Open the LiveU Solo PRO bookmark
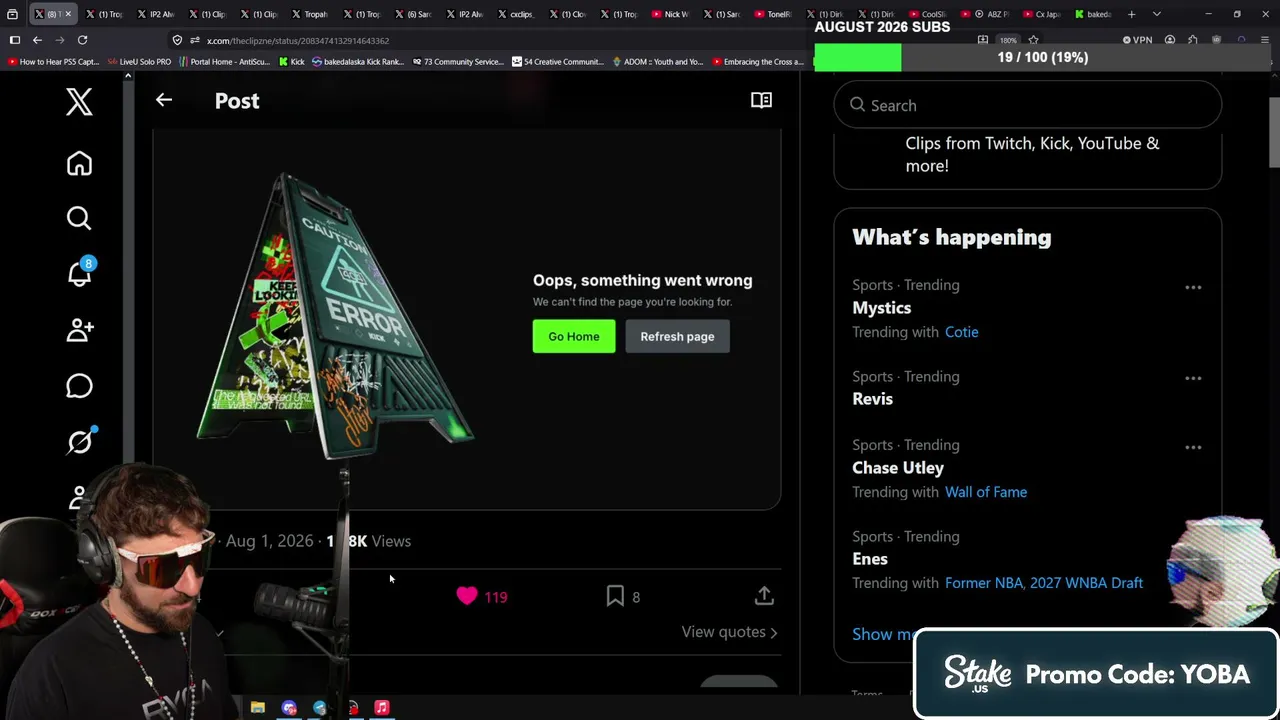The image size is (1280, 720). coord(139,62)
